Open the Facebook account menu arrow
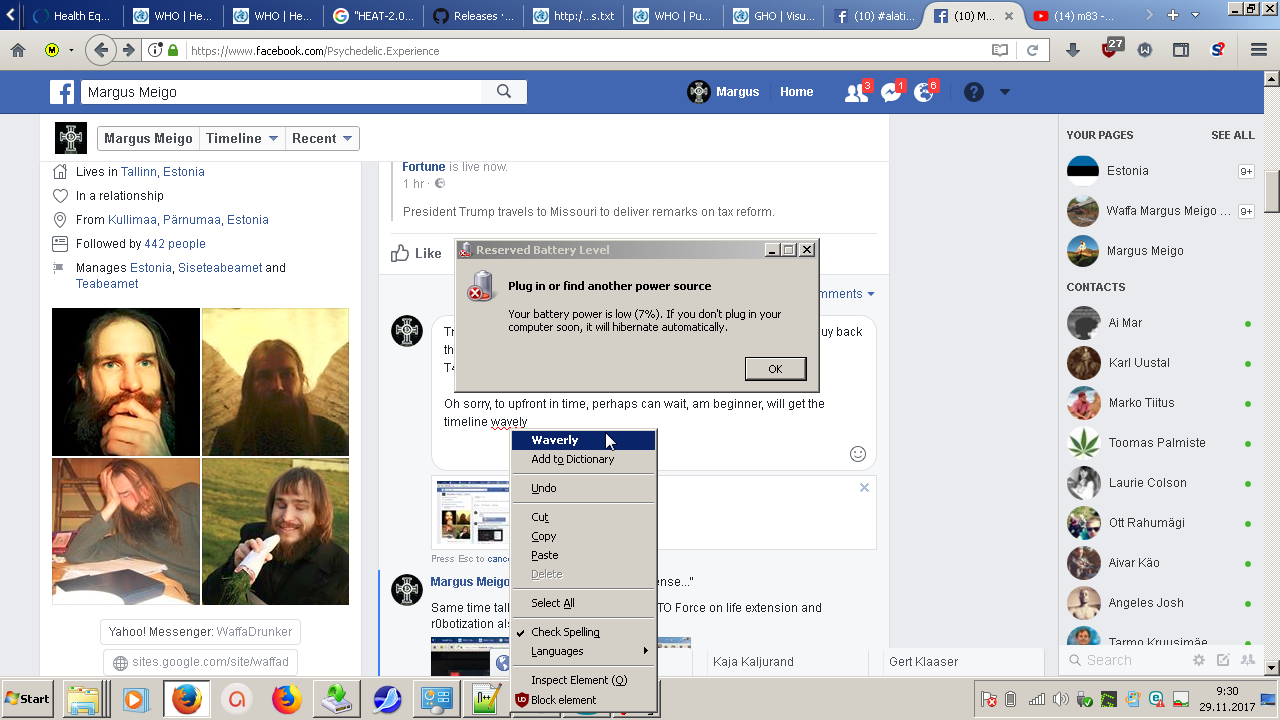The height and width of the screenshot is (720, 1280). 1005,92
